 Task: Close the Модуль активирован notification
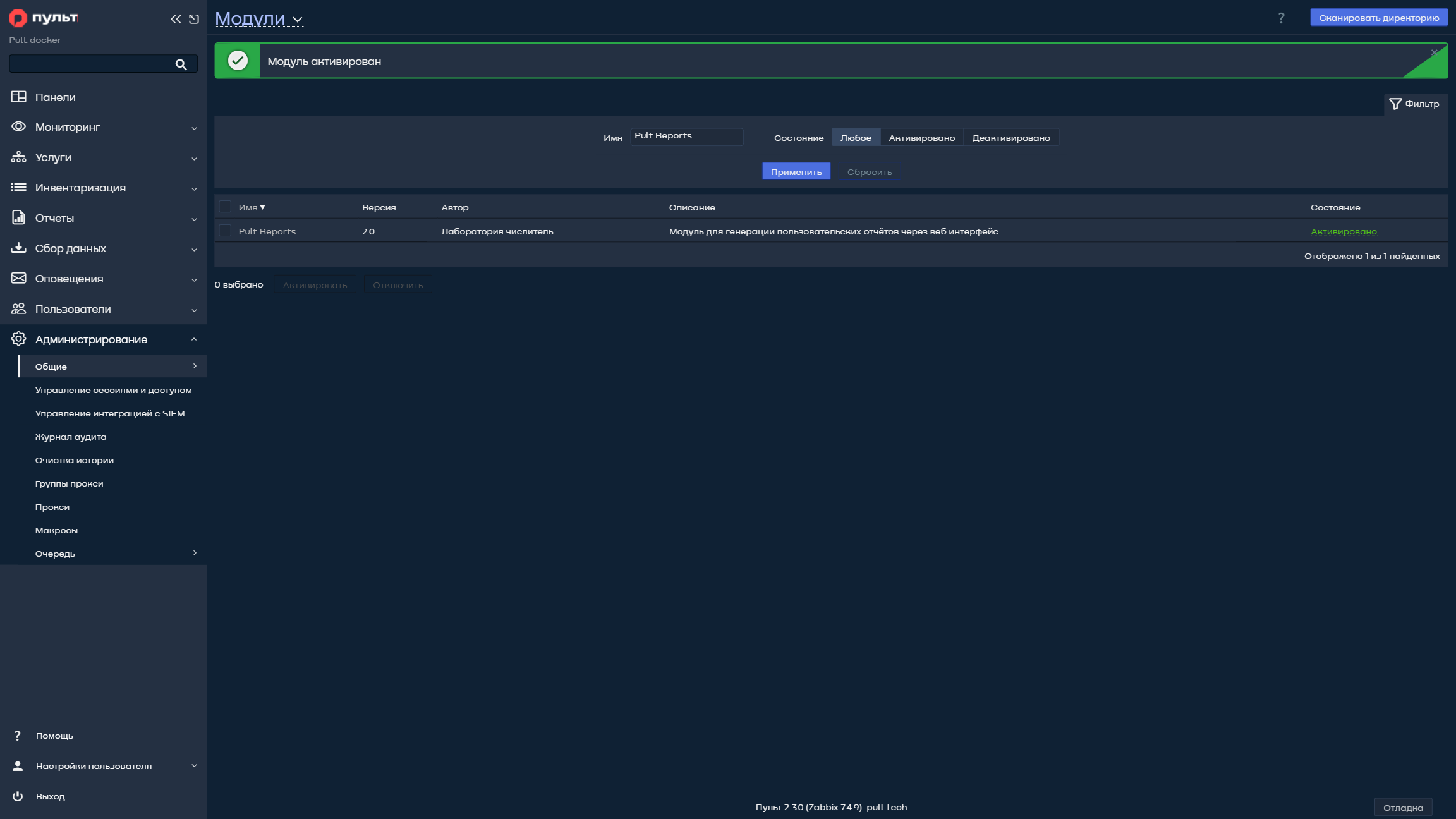pyautogui.click(x=1435, y=52)
